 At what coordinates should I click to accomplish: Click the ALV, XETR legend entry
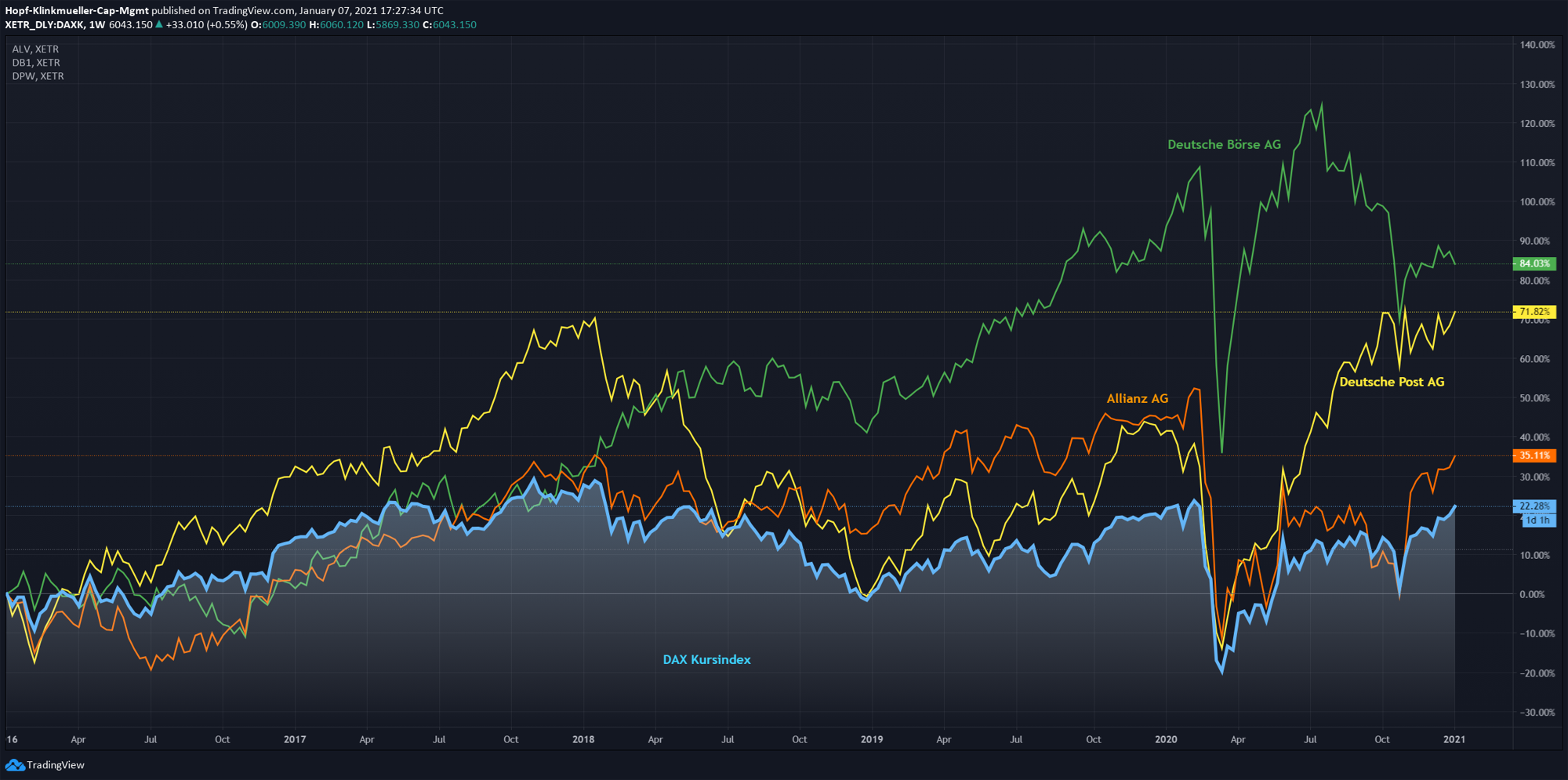click(35, 49)
